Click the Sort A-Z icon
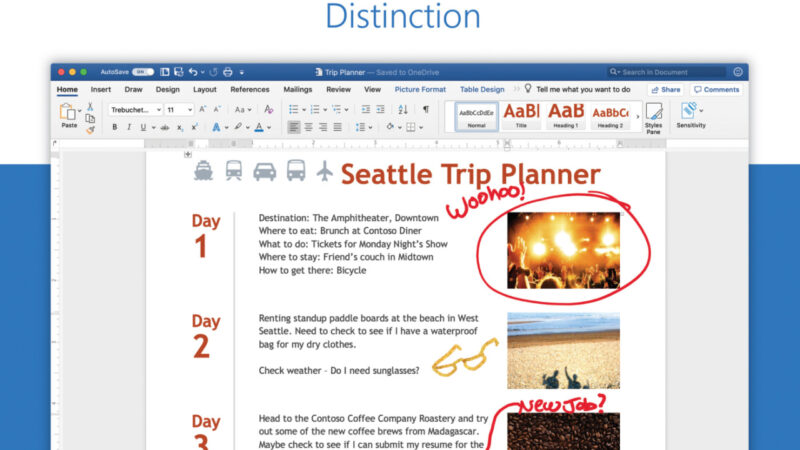The width and height of the screenshot is (800, 450). click(x=403, y=109)
